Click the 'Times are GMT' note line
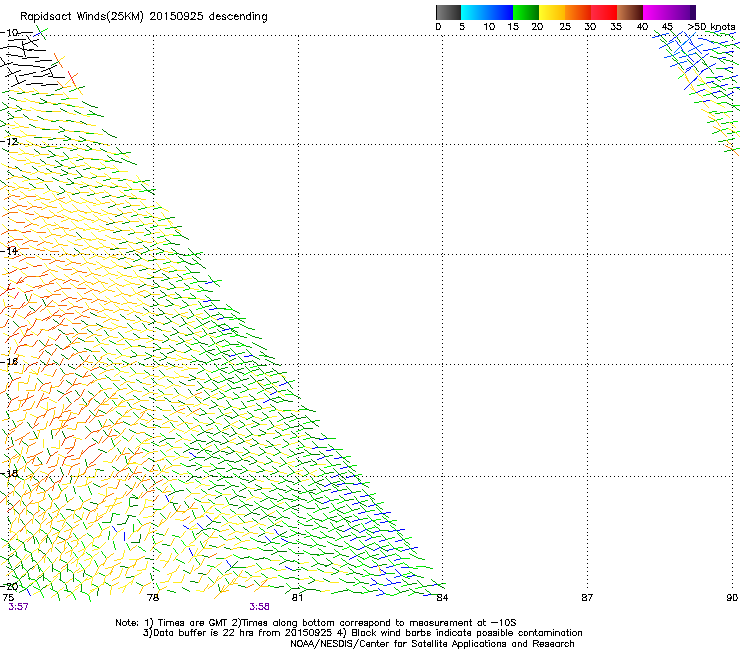Viewport: 740px width, 650px height. [315, 623]
